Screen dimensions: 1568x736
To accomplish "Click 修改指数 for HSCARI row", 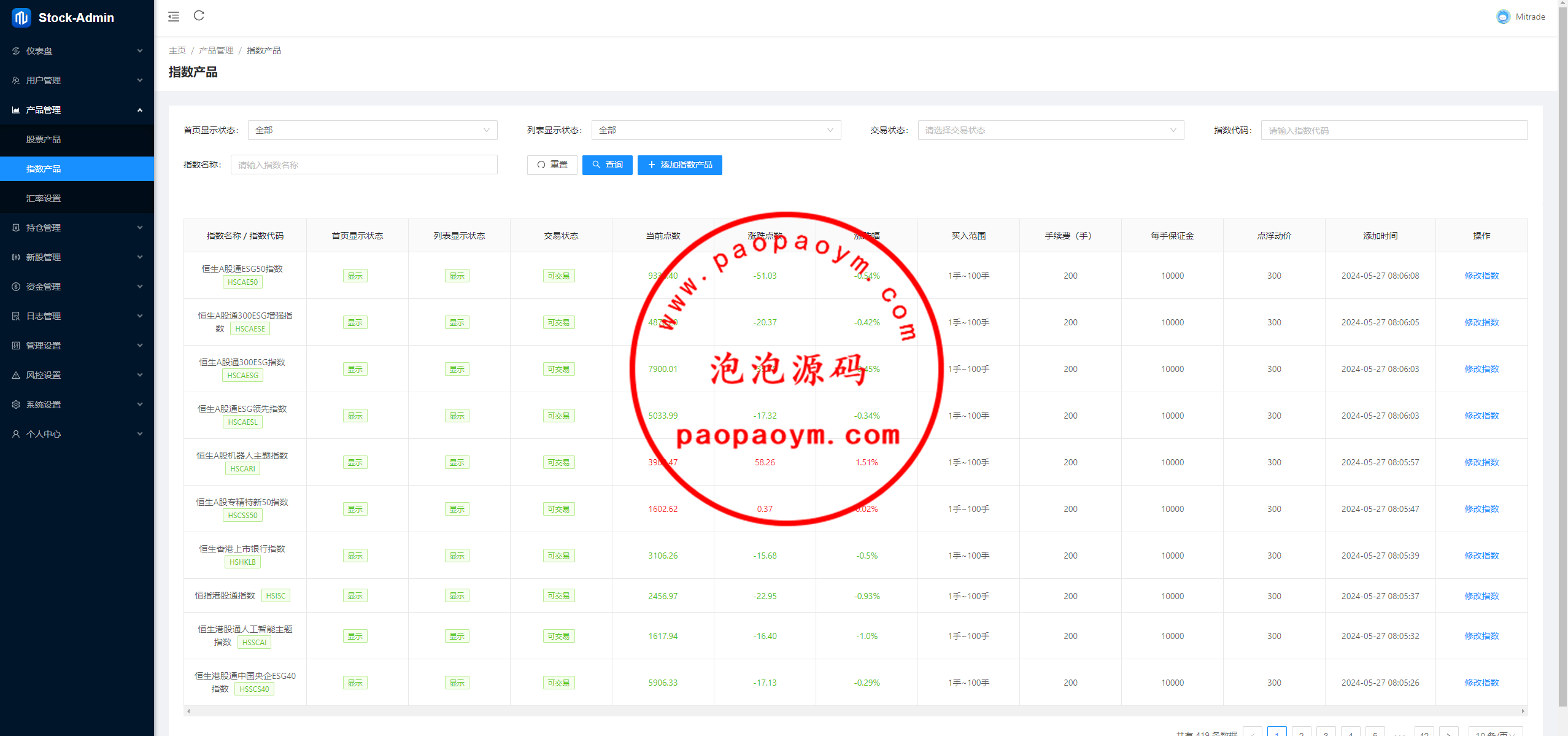I will click(x=1481, y=462).
